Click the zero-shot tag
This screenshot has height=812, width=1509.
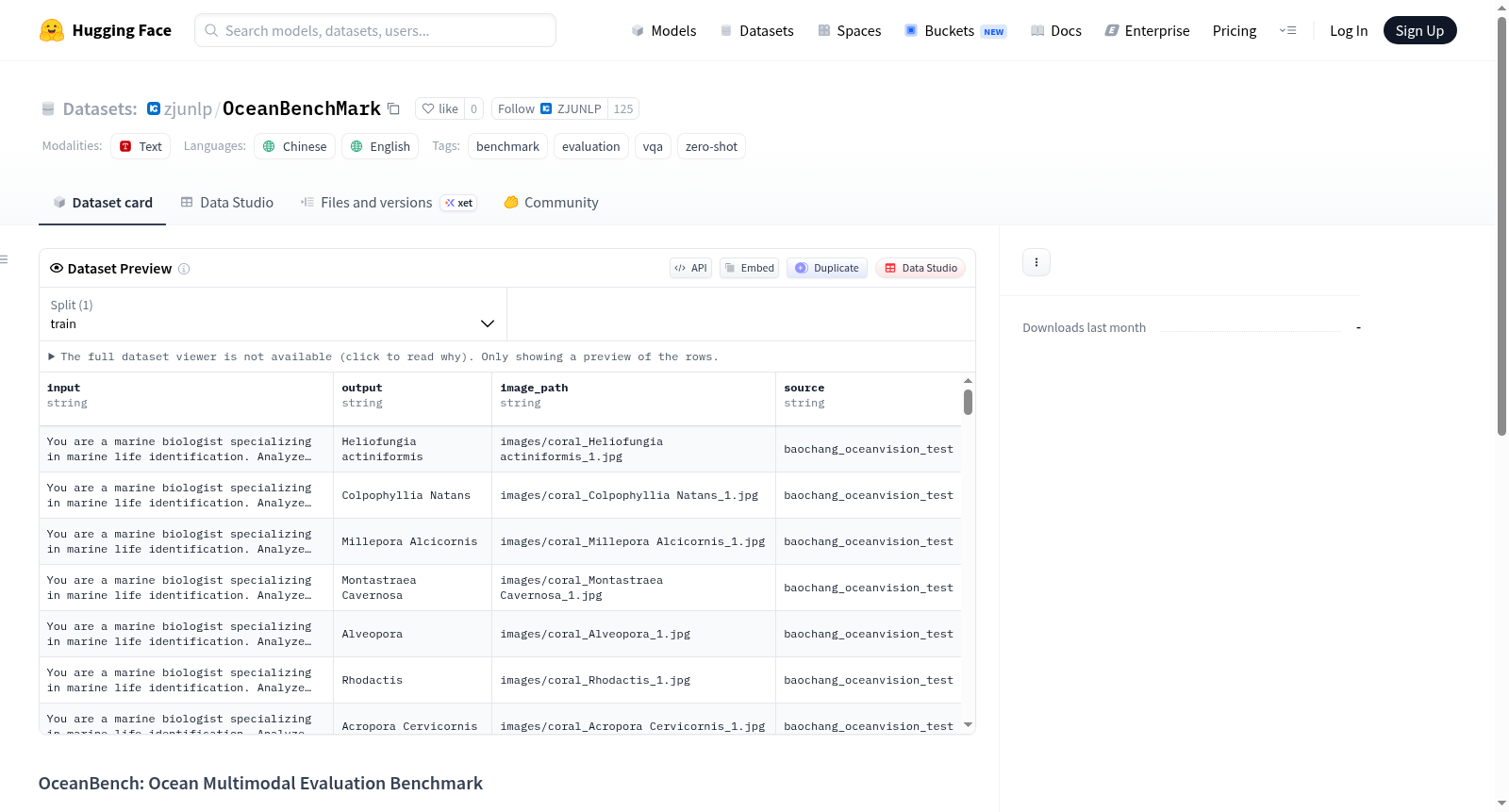point(711,146)
